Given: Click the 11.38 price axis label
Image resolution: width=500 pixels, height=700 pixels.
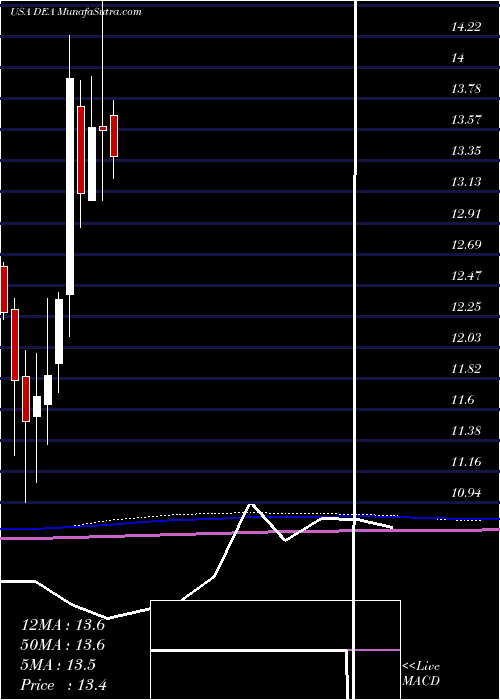Looking at the screenshot, I should tap(466, 431).
